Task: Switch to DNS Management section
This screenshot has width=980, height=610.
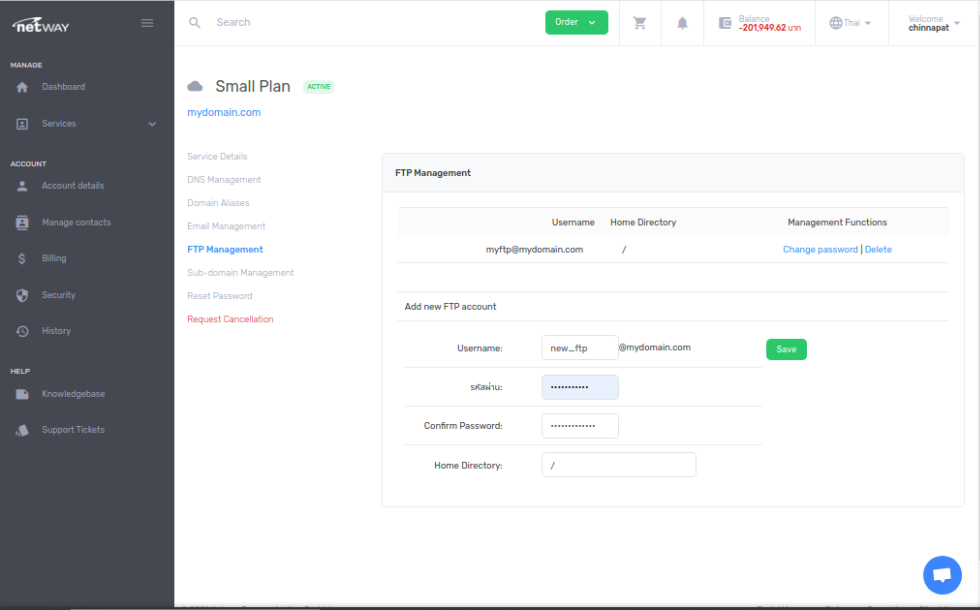Action: (224, 180)
